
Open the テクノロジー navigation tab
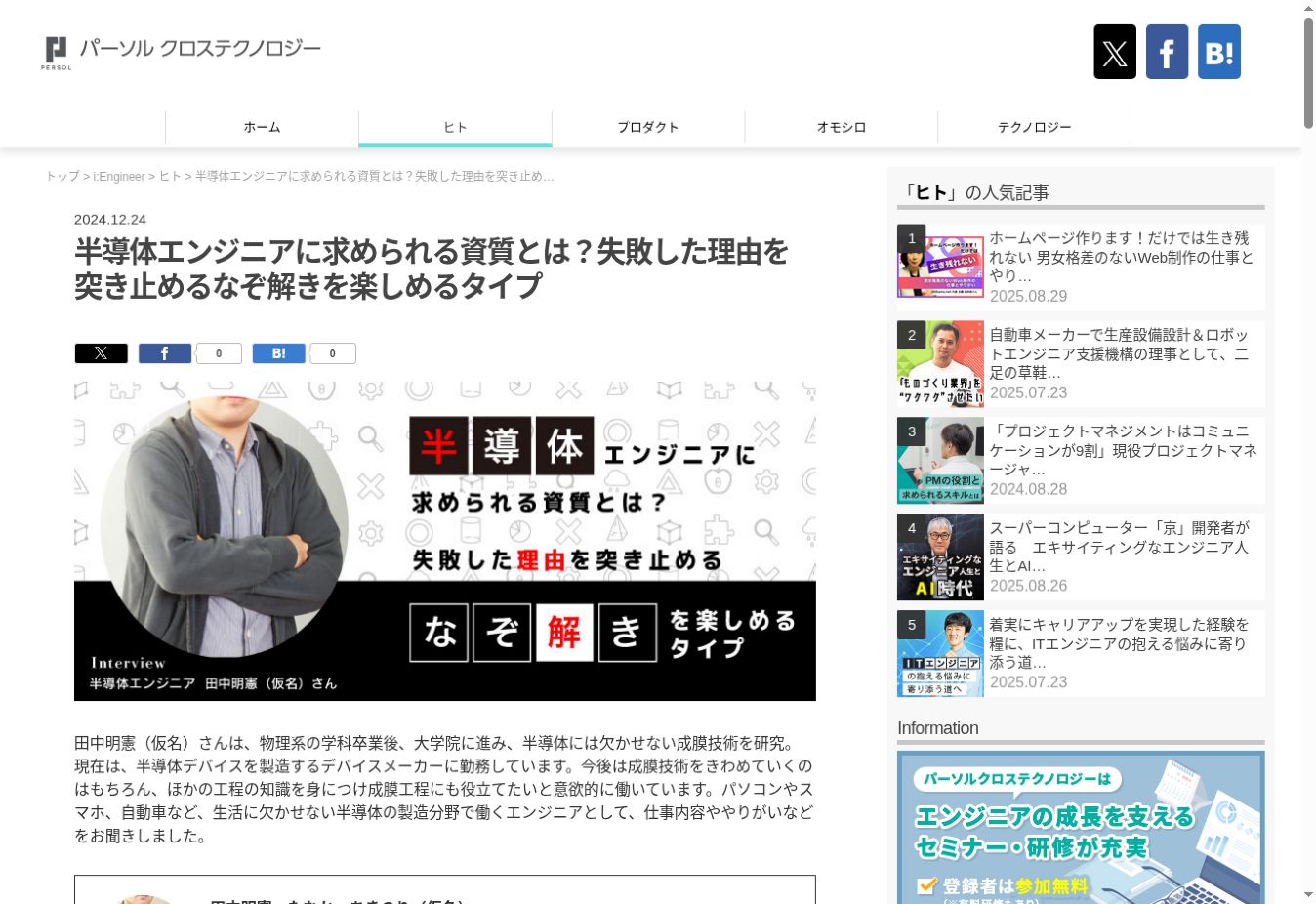pos(1035,128)
